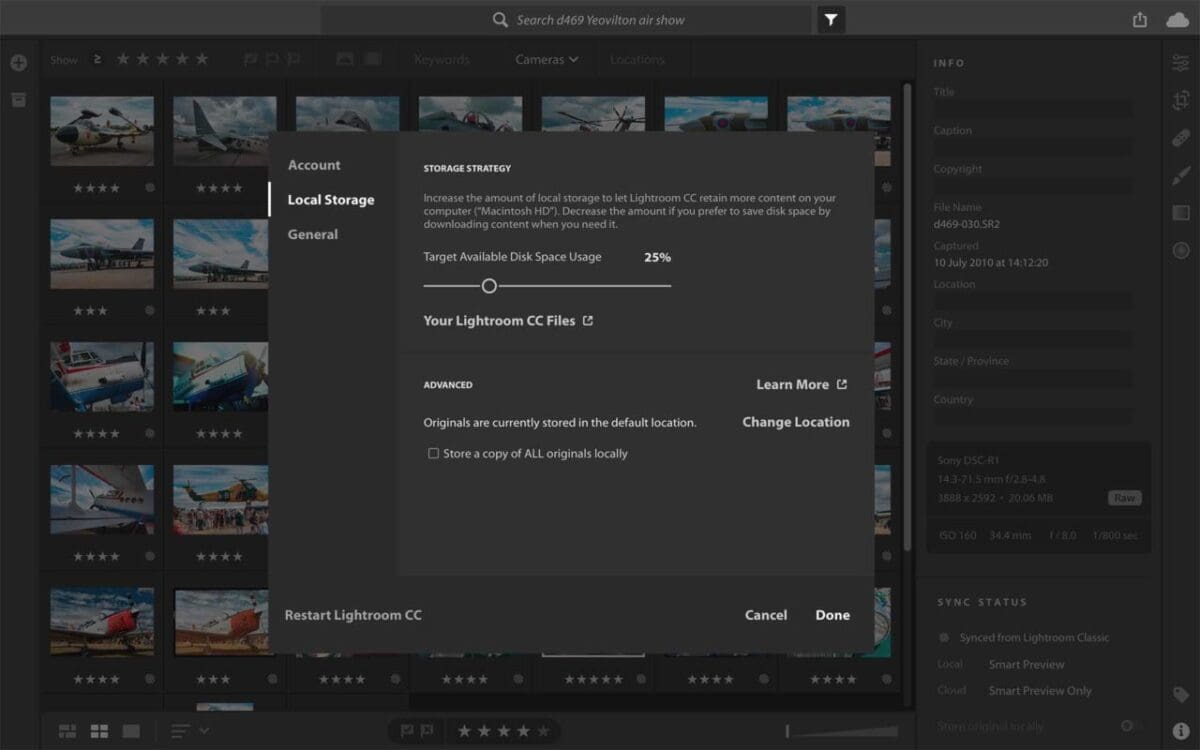The image size is (1200, 750).
Task: Filter by one star in Show bar
Action: 124,59
